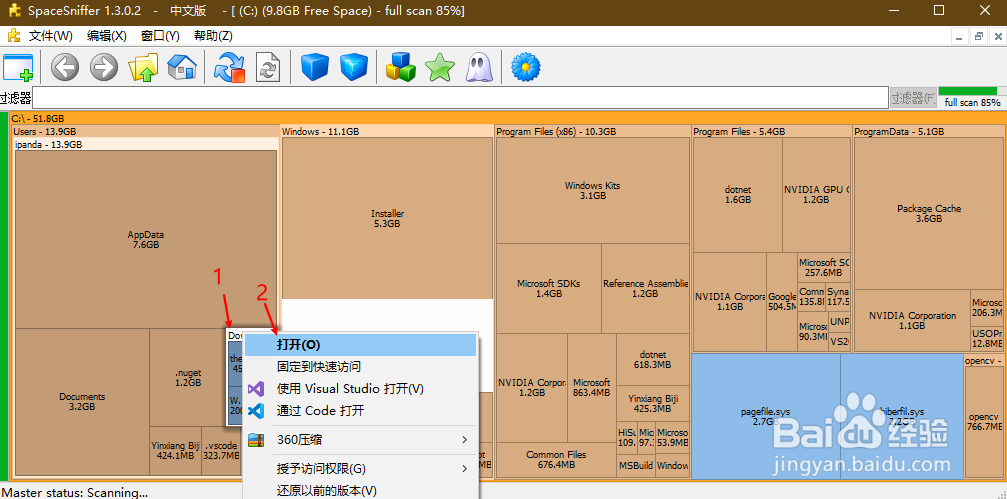1007x499 pixels.
Task: Go back with the left arrow icon
Action: click(65, 67)
